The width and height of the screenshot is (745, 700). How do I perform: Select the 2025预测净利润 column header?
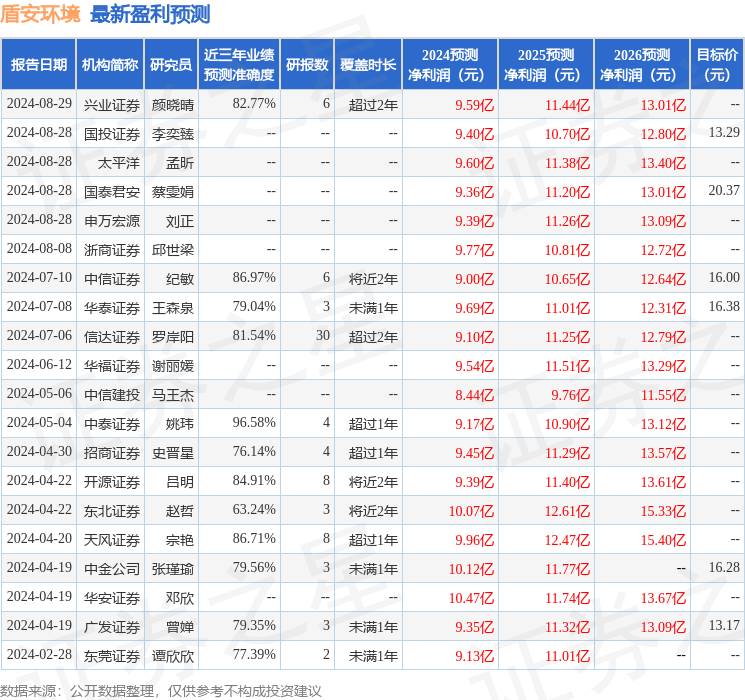point(545,65)
